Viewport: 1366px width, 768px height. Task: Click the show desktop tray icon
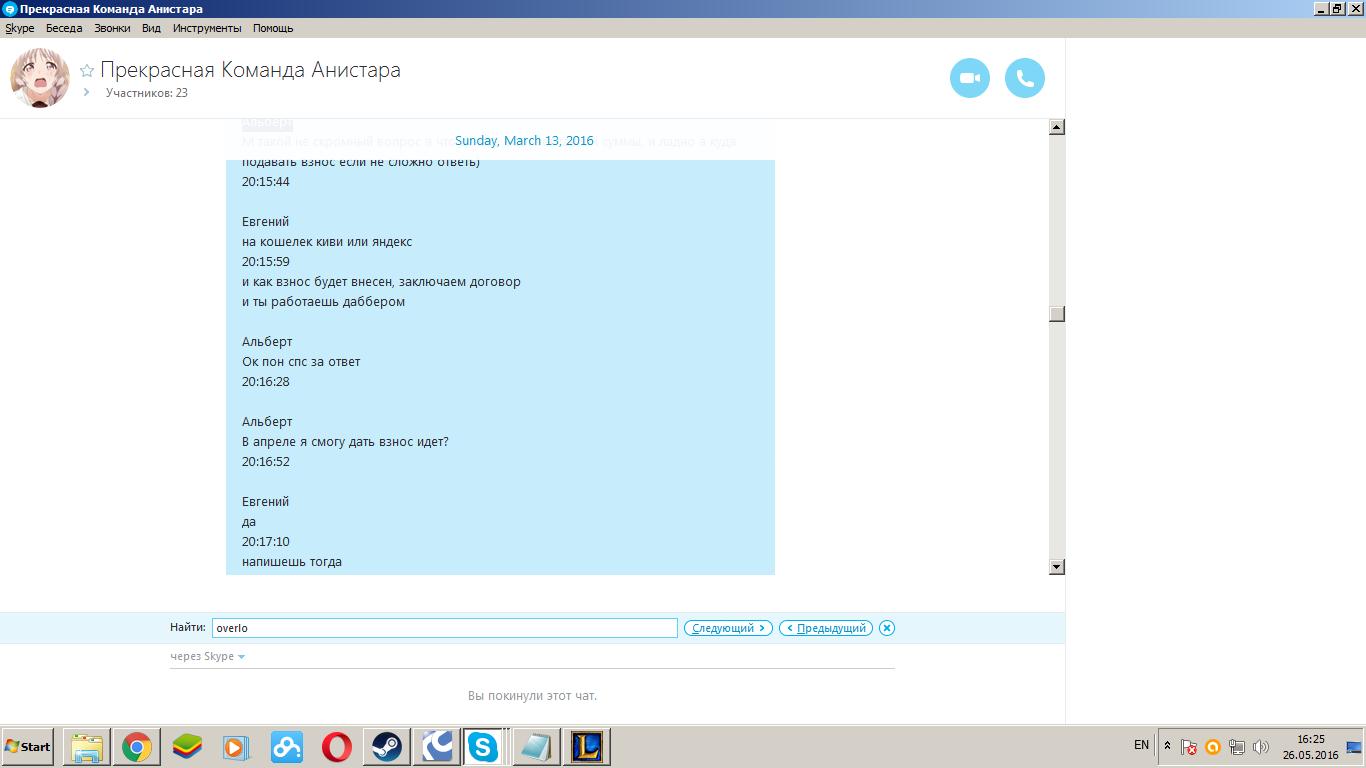tap(1355, 747)
